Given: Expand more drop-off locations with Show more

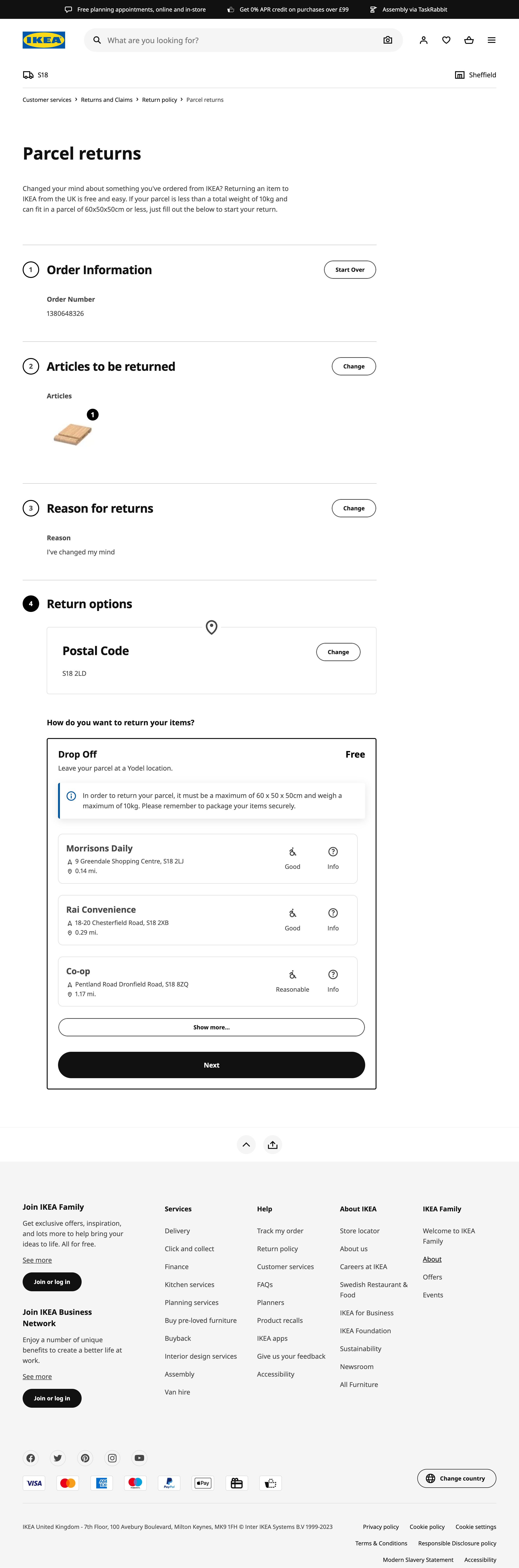Looking at the screenshot, I should [x=211, y=1027].
